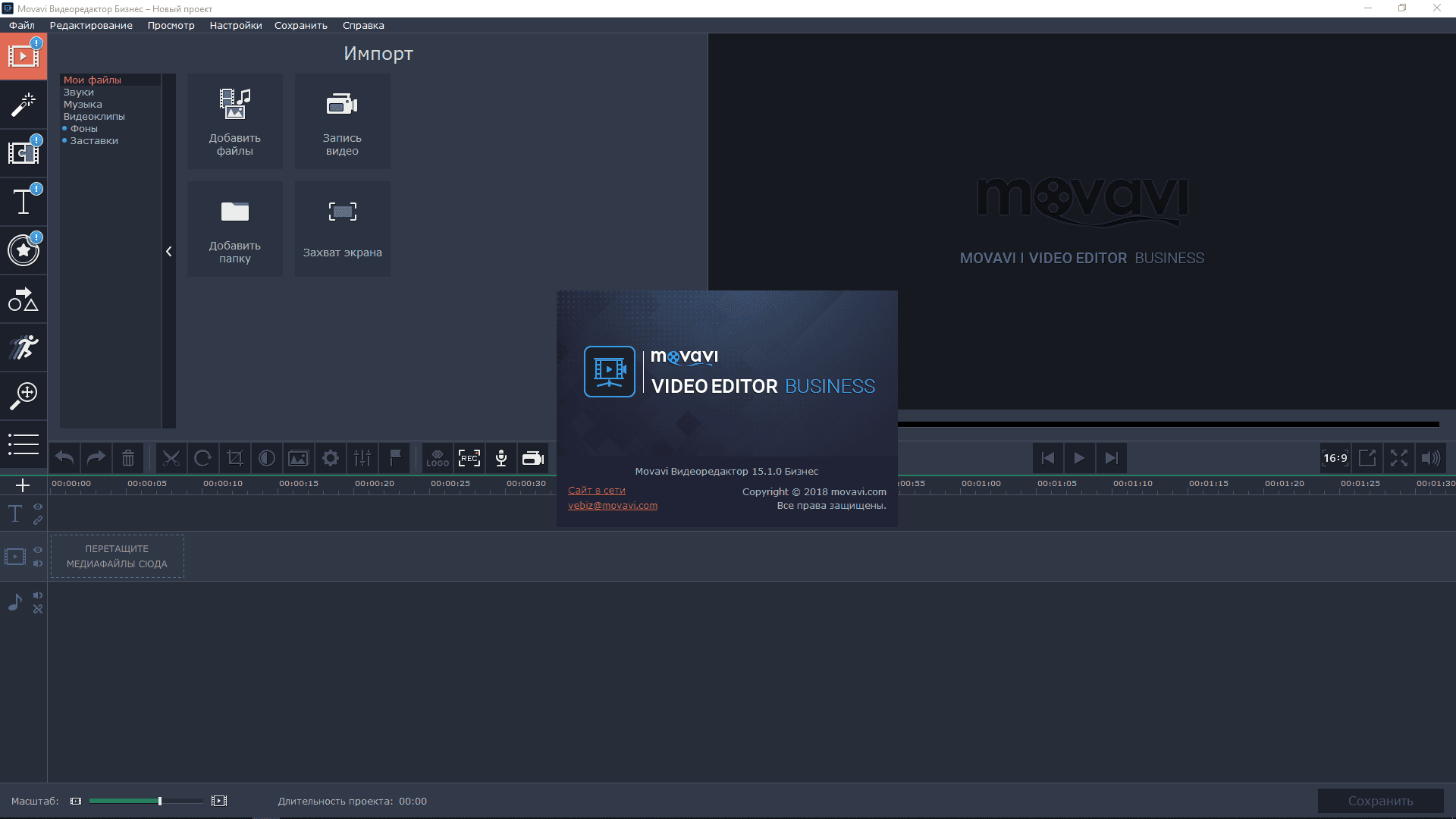Open the Callouts shapes tab
1456x819 pixels.
tap(24, 300)
